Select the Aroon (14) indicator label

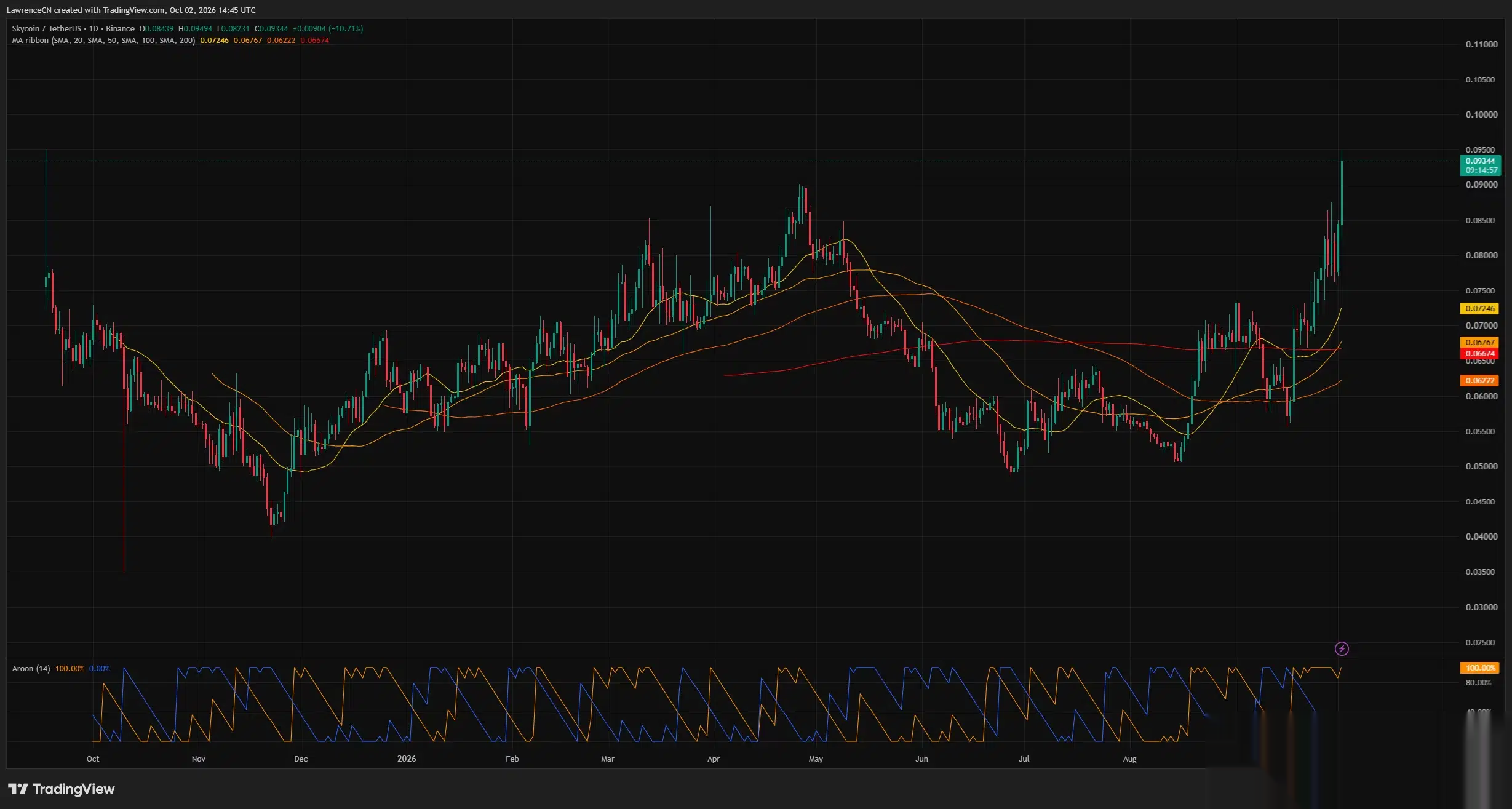pos(31,668)
